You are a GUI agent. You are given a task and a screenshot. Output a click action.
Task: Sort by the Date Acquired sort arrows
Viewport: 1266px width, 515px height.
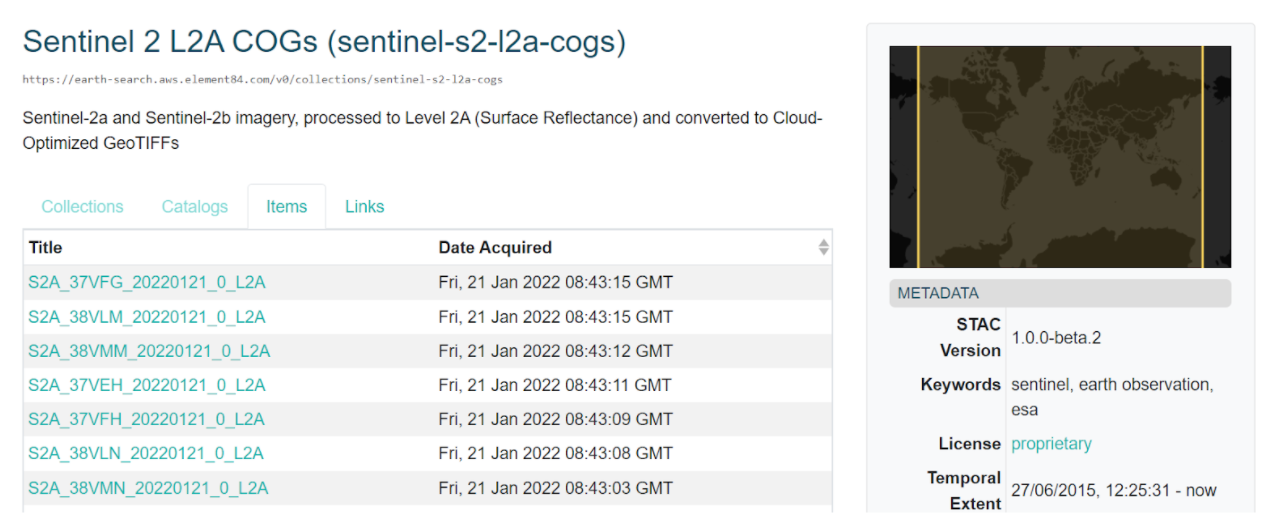[x=823, y=247]
